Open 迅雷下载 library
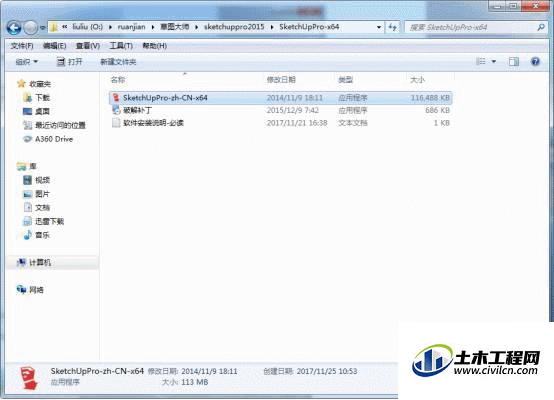 coord(43,222)
